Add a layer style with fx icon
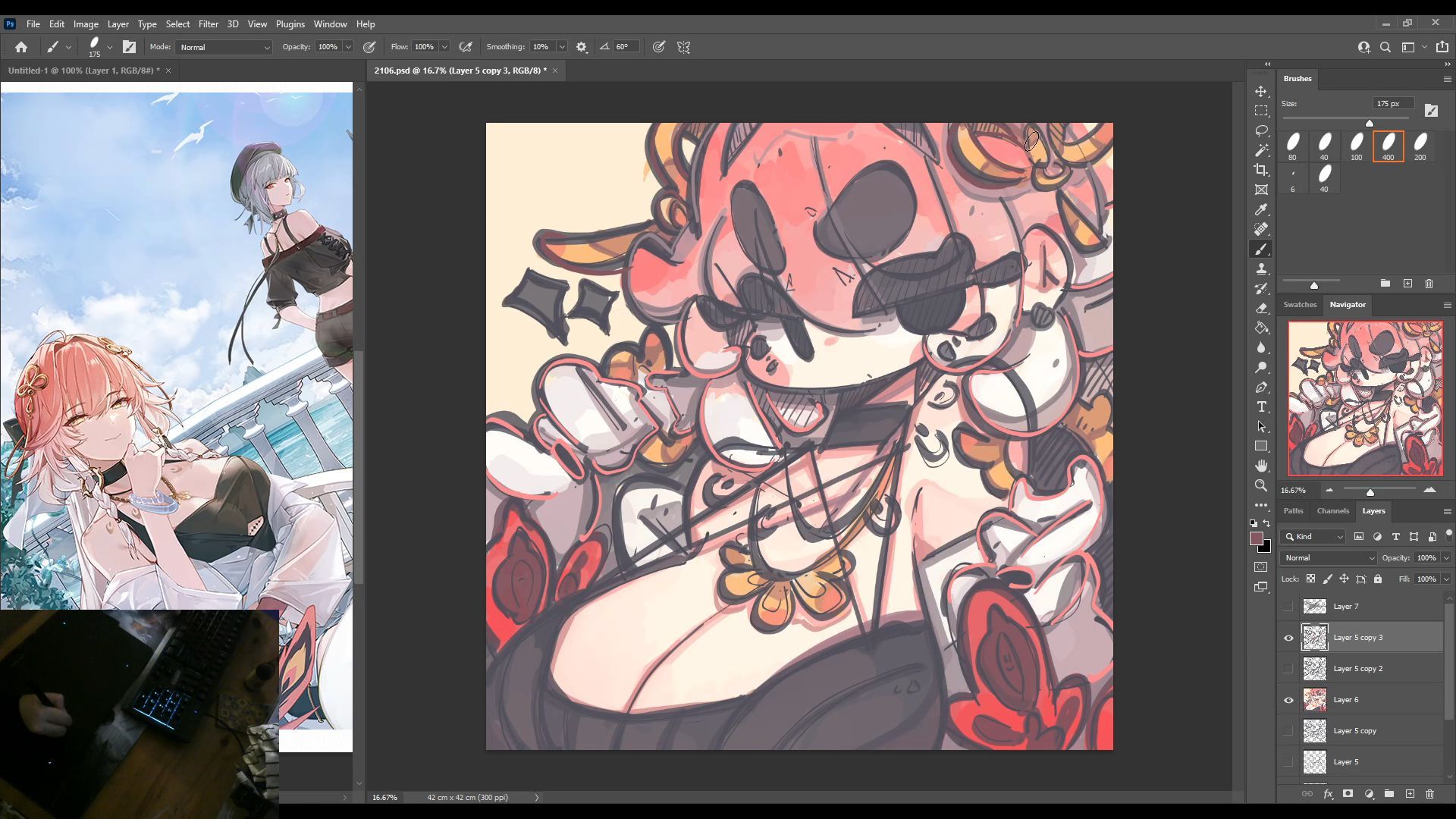Image resolution: width=1456 pixels, height=819 pixels. click(1328, 794)
